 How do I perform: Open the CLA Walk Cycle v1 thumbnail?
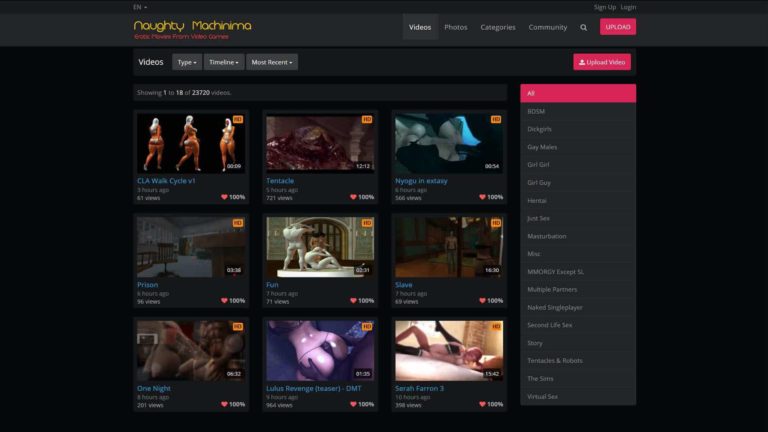point(190,143)
